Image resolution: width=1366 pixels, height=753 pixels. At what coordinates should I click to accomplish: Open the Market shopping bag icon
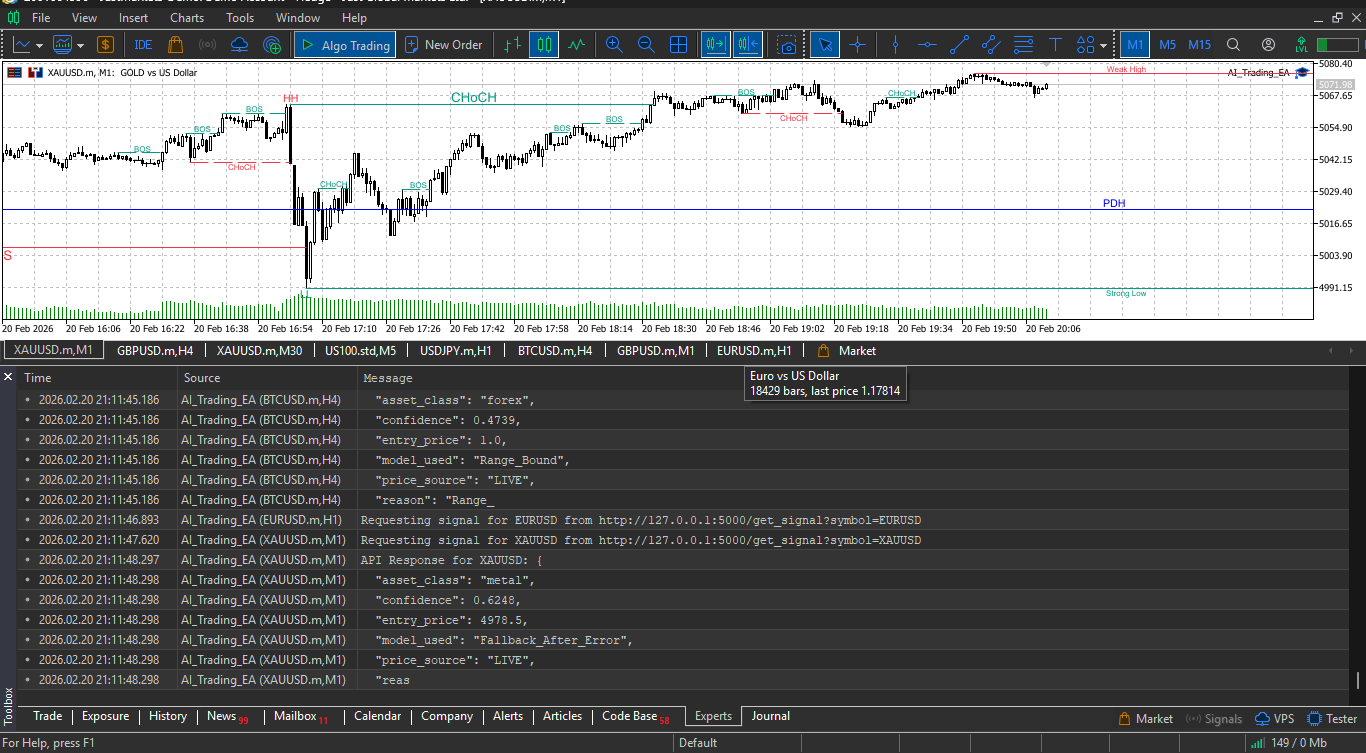tap(175, 44)
